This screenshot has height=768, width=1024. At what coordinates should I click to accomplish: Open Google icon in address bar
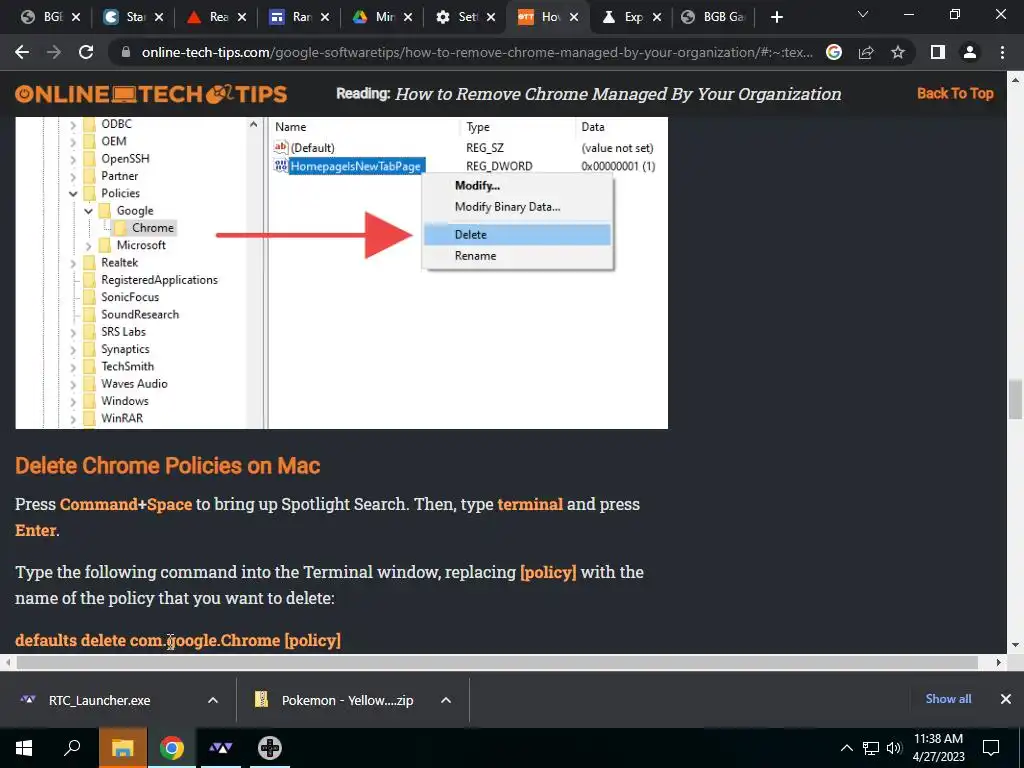point(833,52)
